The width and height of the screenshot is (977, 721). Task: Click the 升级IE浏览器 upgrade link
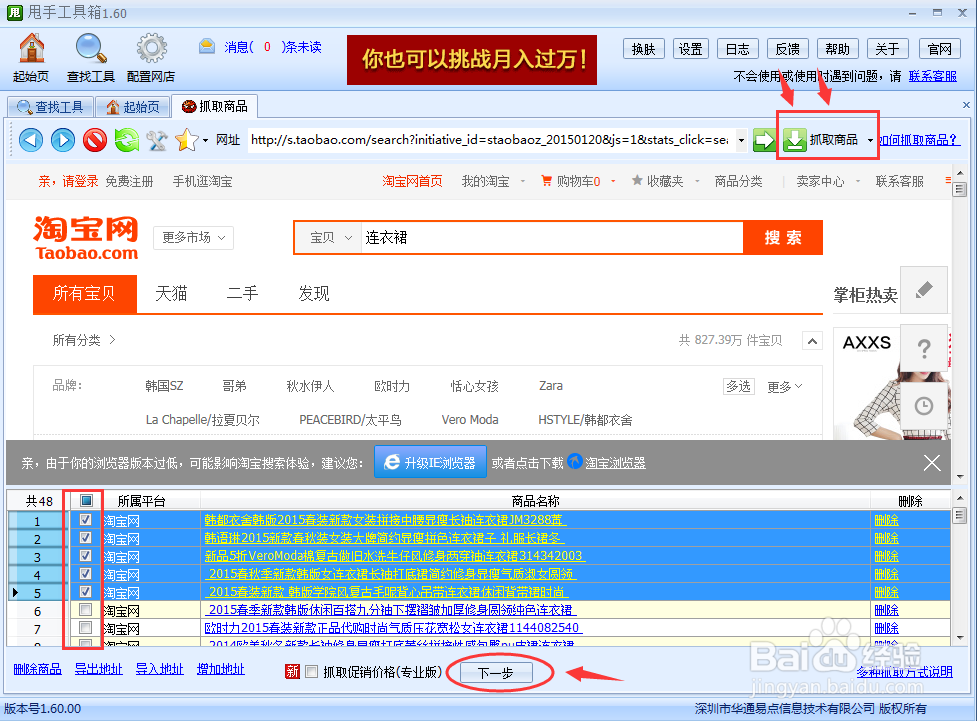(430, 462)
